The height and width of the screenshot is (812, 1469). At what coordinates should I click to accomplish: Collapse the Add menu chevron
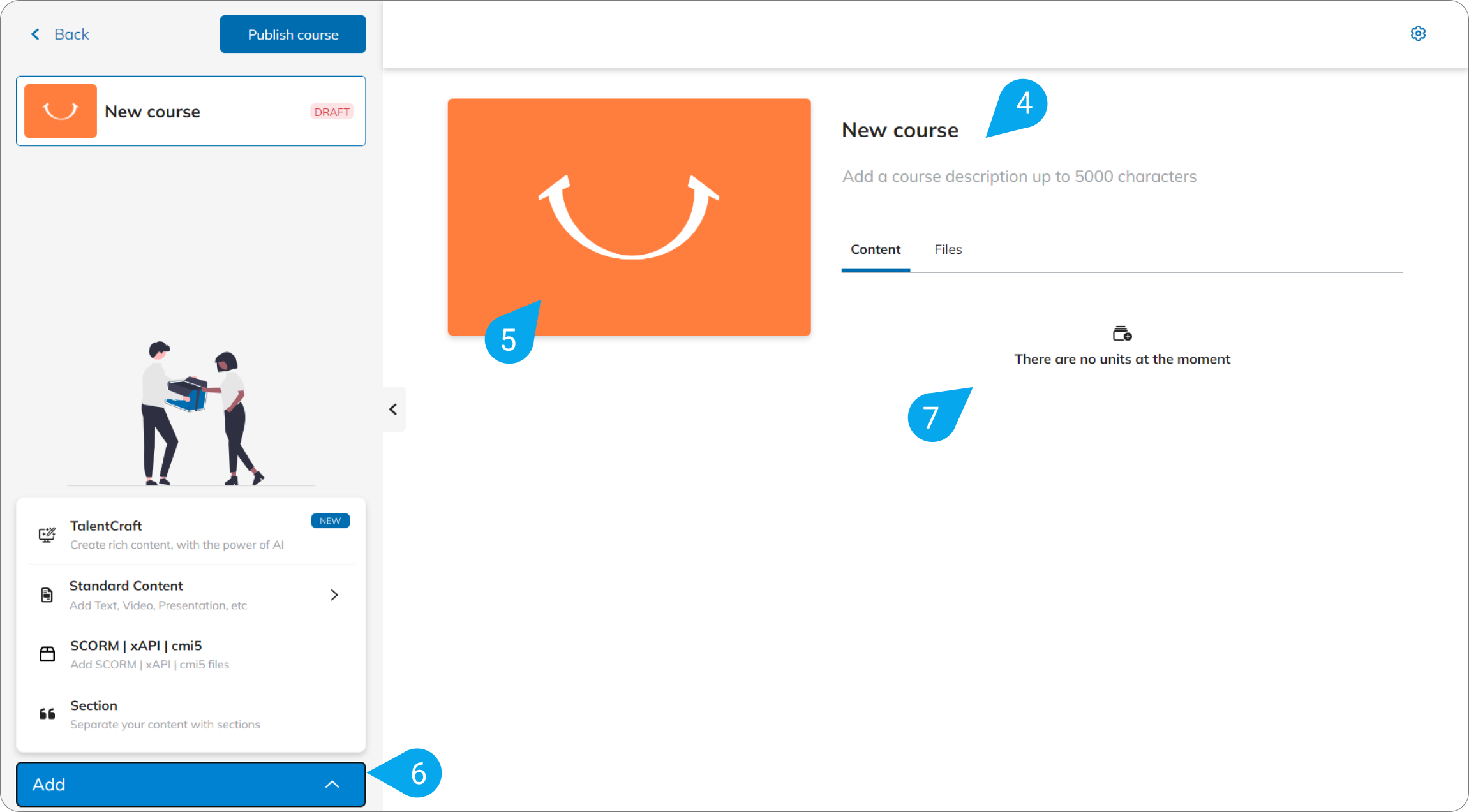coord(332,785)
